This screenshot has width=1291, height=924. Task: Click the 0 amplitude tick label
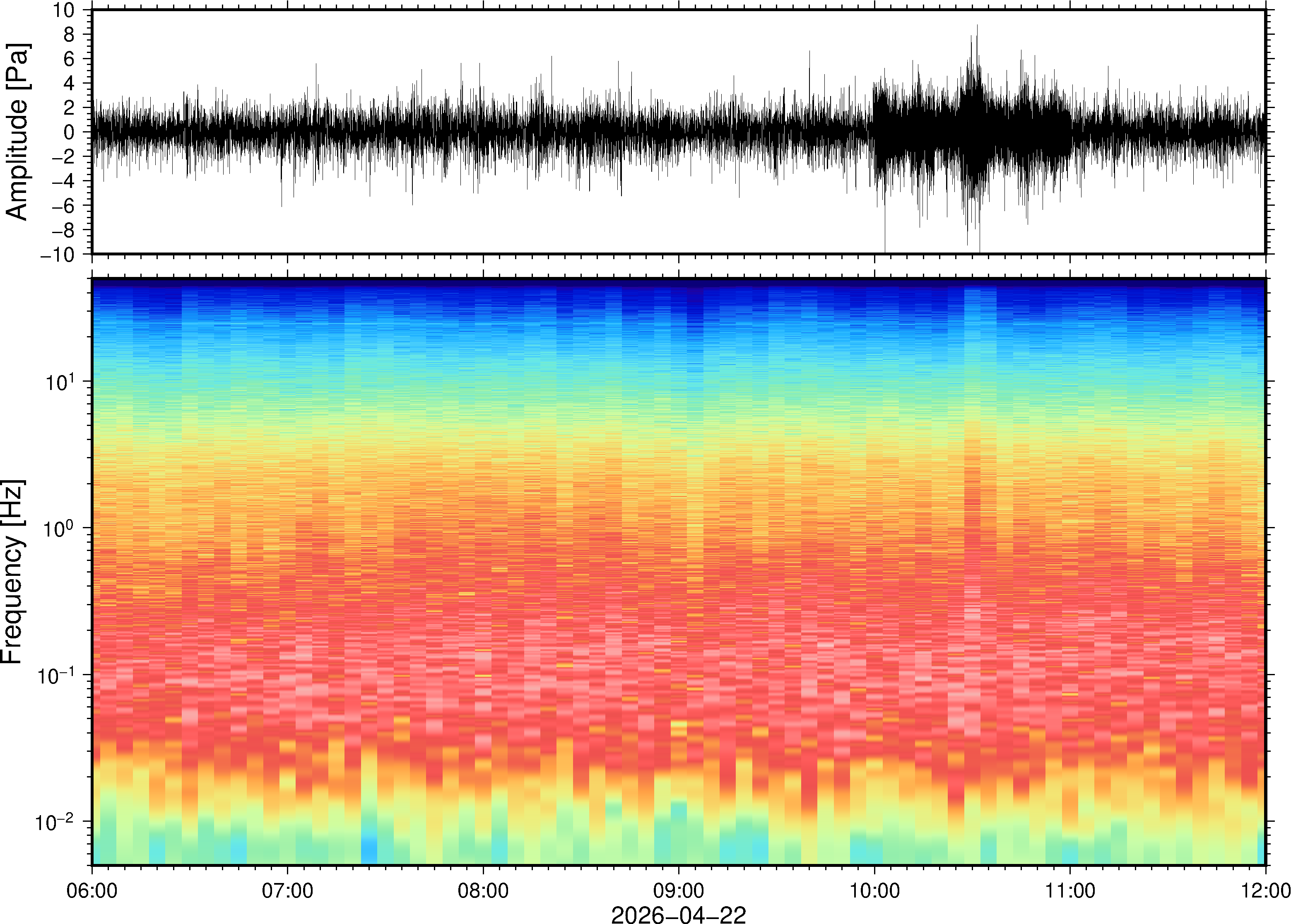coord(69,132)
